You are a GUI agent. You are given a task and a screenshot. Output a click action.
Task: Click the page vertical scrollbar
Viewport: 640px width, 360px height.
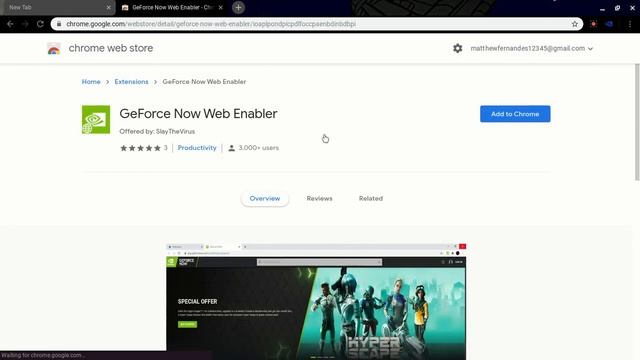point(637,122)
